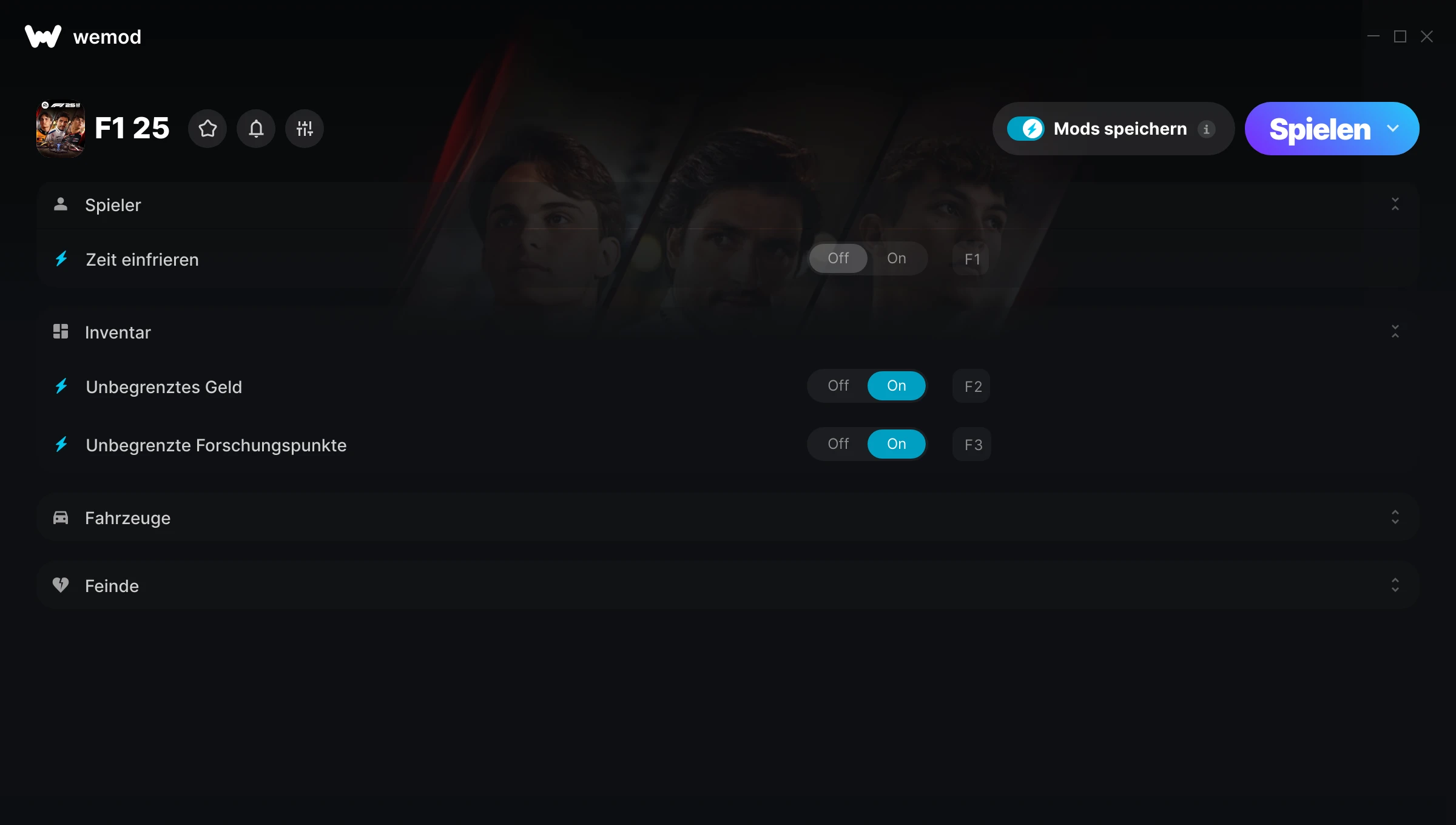Expand the Fahrzeuge section
Viewport: 1456px width, 825px height.
[x=1395, y=517]
